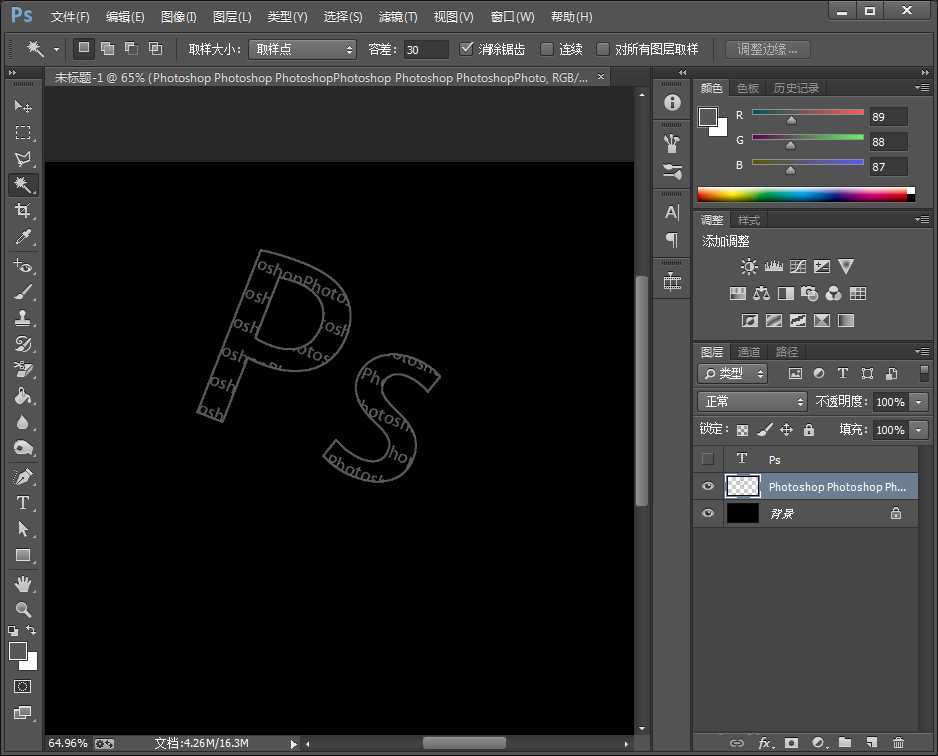Viewport: 938px width, 756px height.
Task: Click the Add layer mask icon
Action: (793, 744)
